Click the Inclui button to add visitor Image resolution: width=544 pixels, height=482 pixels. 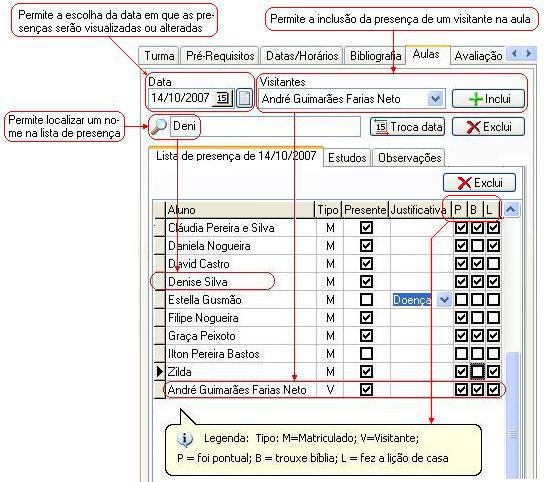pyautogui.click(x=488, y=99)
